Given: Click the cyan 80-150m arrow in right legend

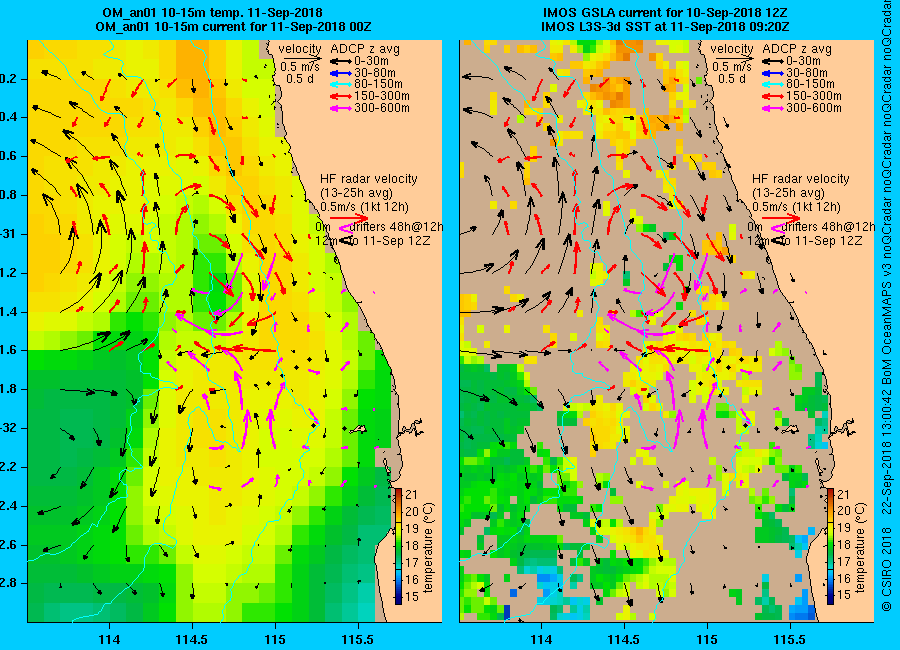Looking at the screenshot, I should click(x=773, y=84).
